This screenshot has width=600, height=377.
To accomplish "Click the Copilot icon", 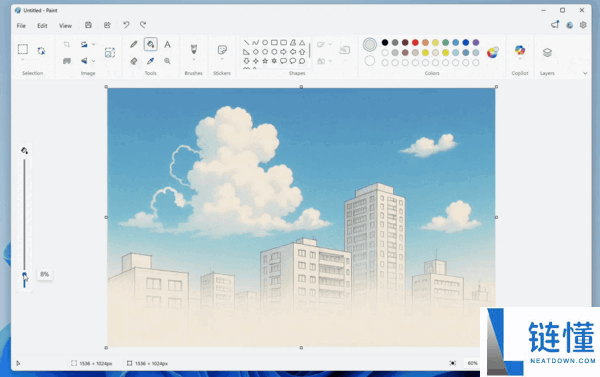I will (520, 50).
